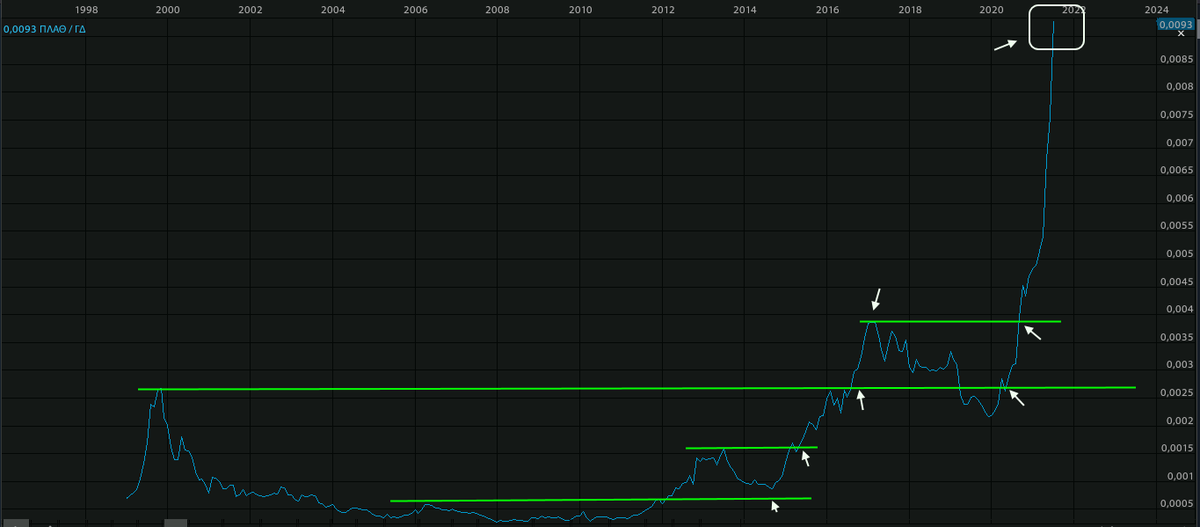Viewport: 1200px width, 527px height.
Task: Click the 0,0085 price axis label
Action: 1179,60
